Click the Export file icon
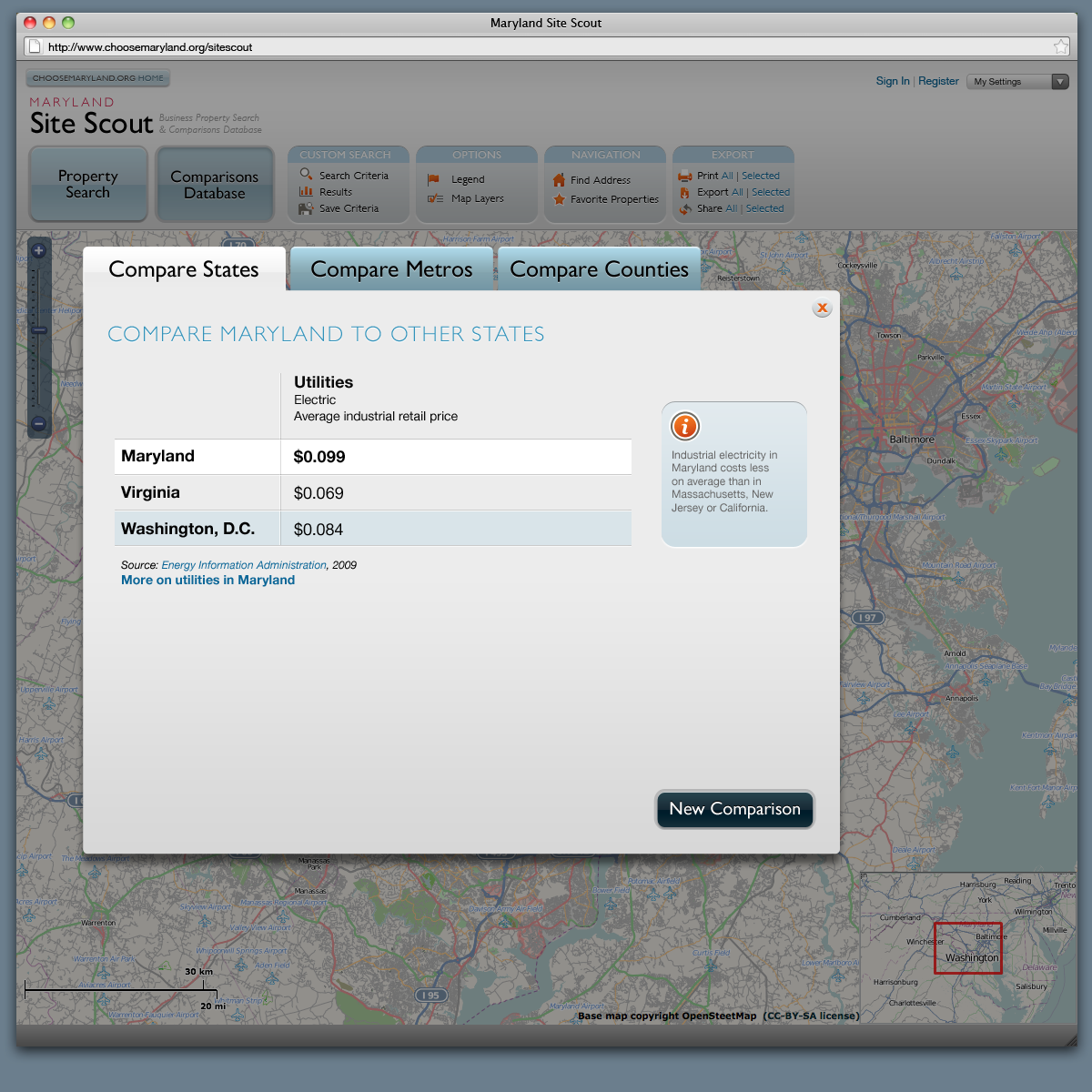 (684, 192)
